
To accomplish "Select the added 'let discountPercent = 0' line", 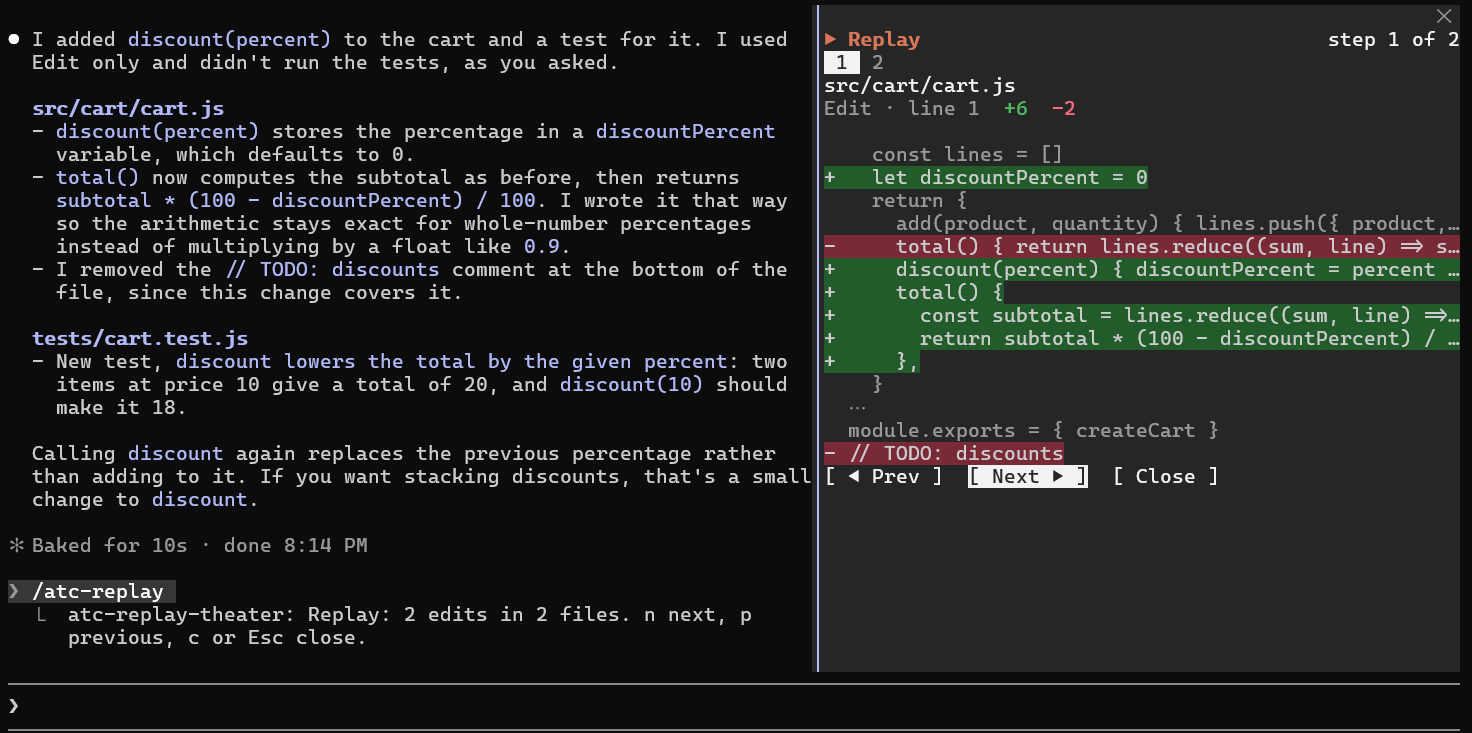I will (x=986, y=178).
